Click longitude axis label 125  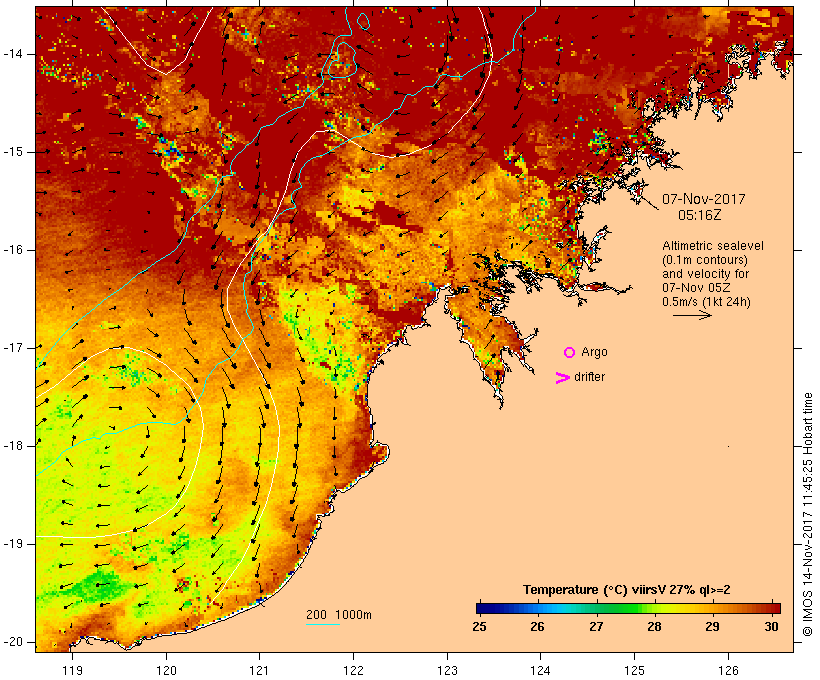pos(635,671)
